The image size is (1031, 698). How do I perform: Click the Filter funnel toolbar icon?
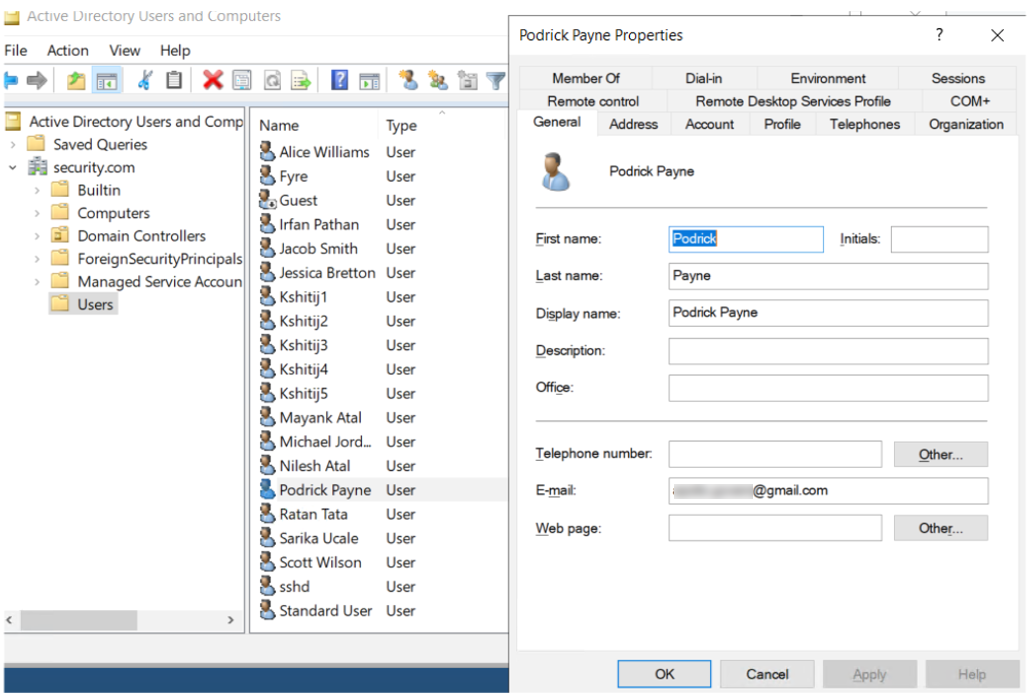(496, 81)
